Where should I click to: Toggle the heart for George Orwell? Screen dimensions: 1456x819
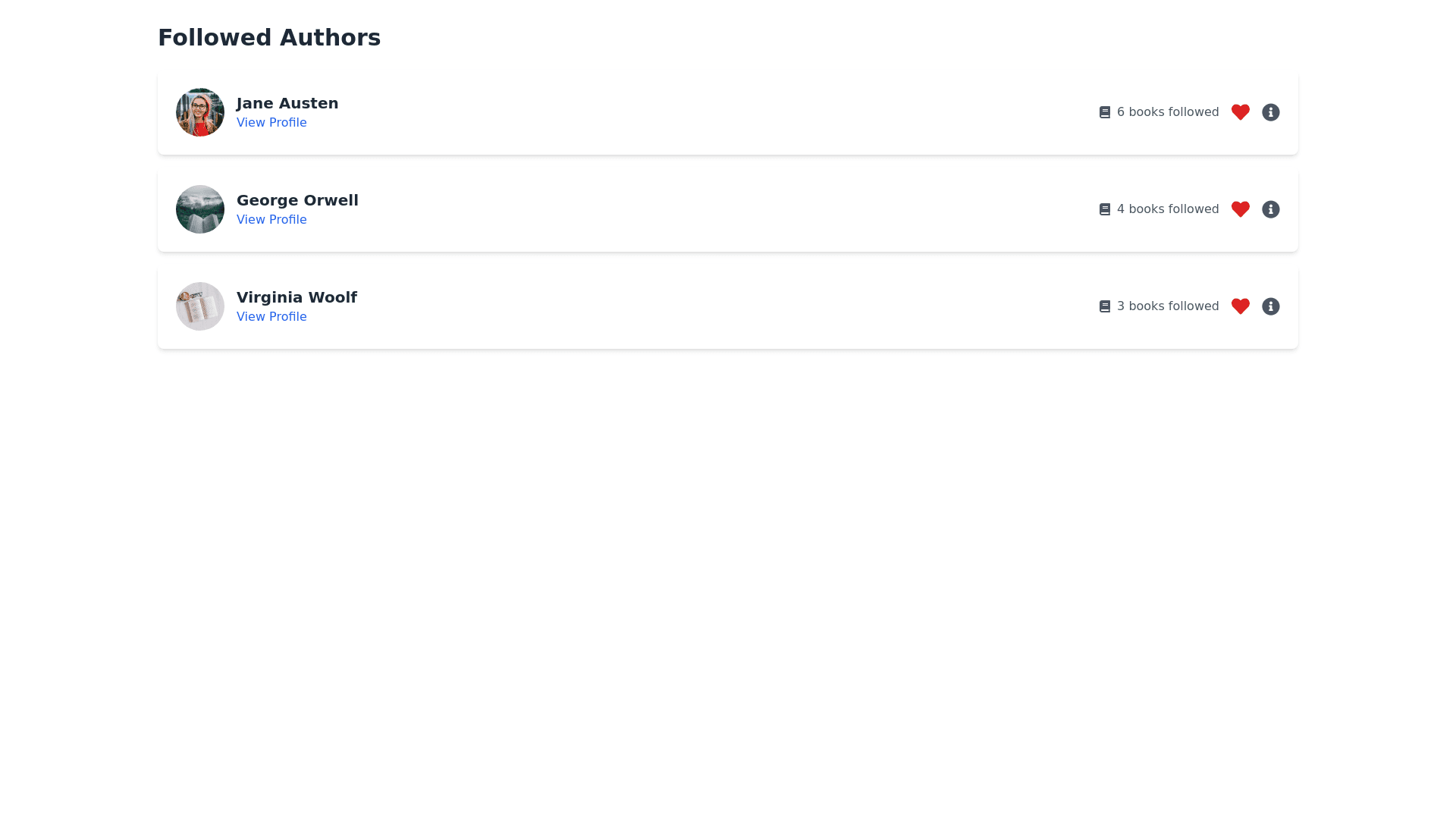click(x=1240, y=209)
